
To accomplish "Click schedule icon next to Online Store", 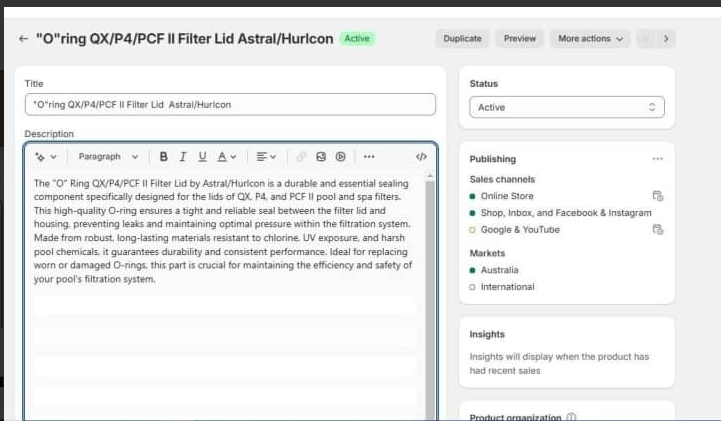I will tap(657, 196).
